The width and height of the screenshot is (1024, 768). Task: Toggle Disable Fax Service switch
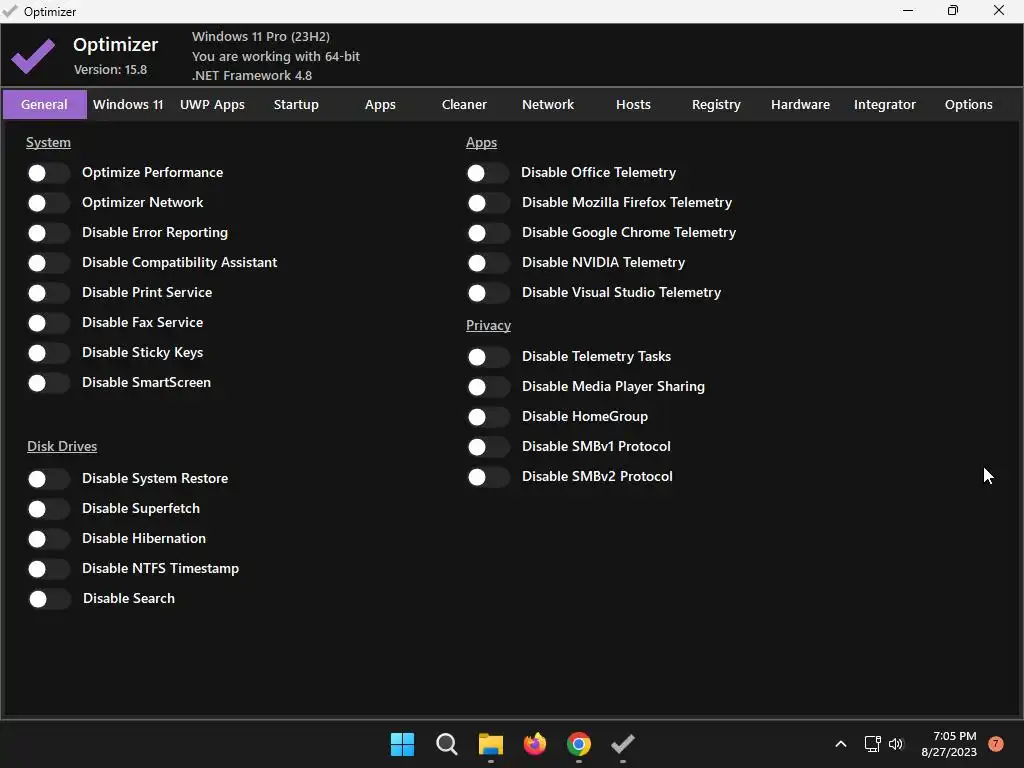tap(48, 323)
